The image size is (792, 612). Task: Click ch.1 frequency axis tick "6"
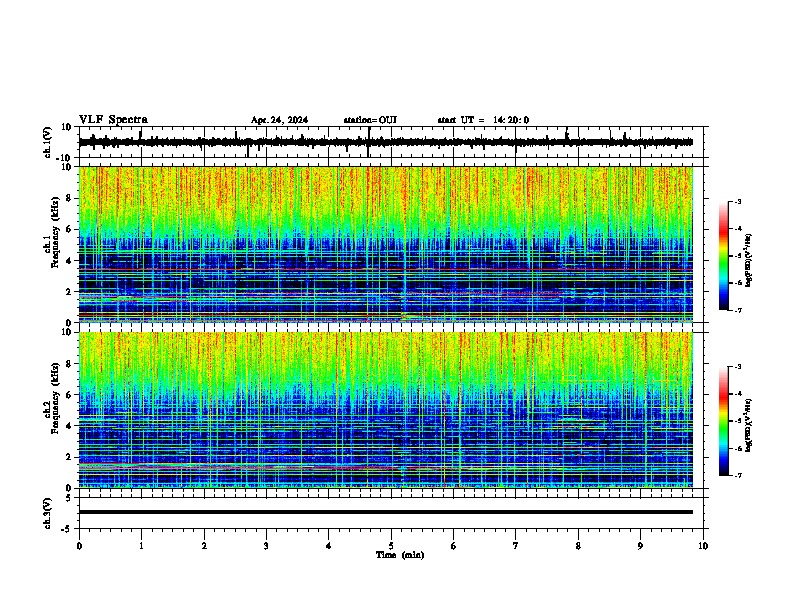(x=70, y=229)
